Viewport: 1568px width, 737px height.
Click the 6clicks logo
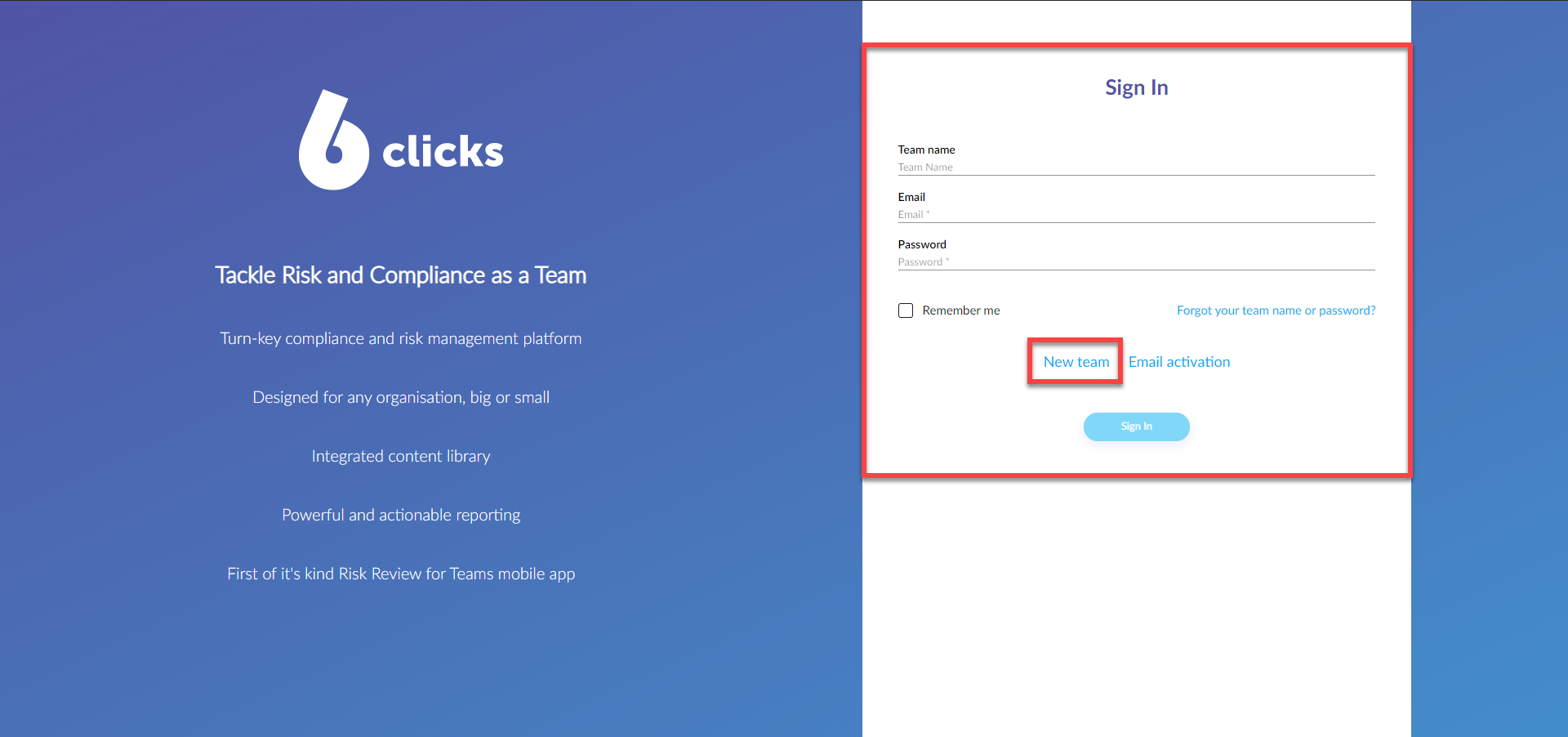pos(401,140)
